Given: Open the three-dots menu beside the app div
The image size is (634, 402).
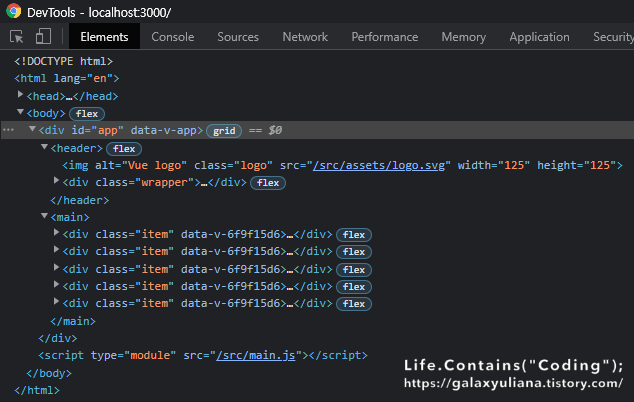Looking at the screenshot, I should click(8, 130).
